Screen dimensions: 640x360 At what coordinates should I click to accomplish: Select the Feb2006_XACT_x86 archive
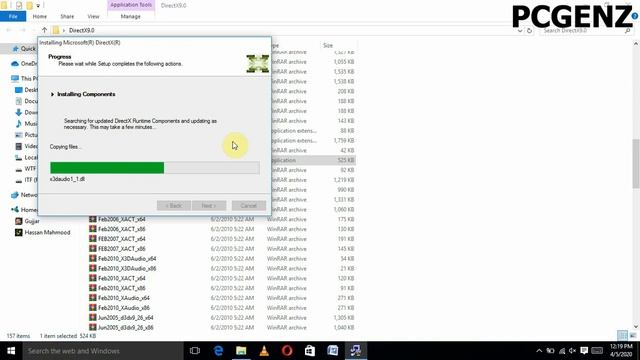point(122,229)
